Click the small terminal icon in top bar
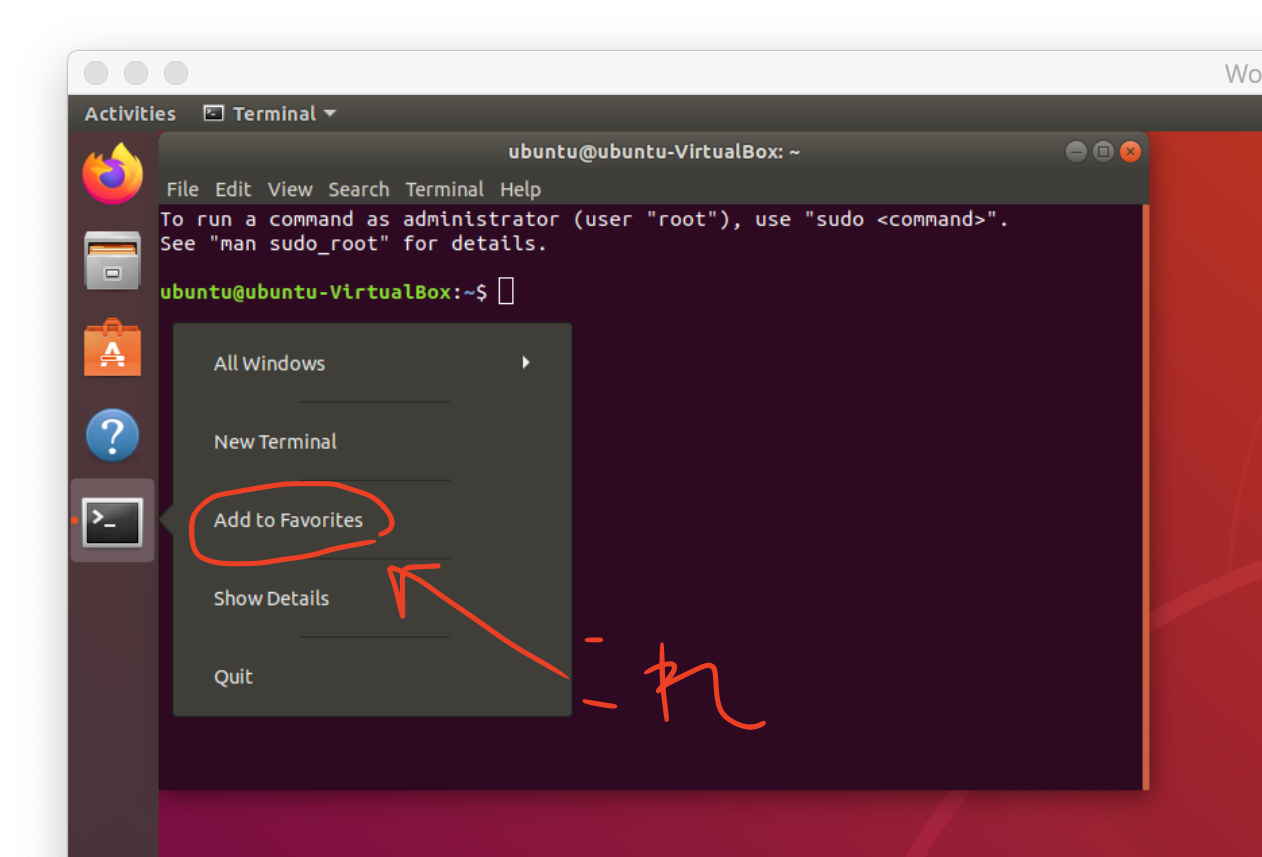Image resolution: width=1262 pixels, height=857 pixels. click(x=213, y=113)
